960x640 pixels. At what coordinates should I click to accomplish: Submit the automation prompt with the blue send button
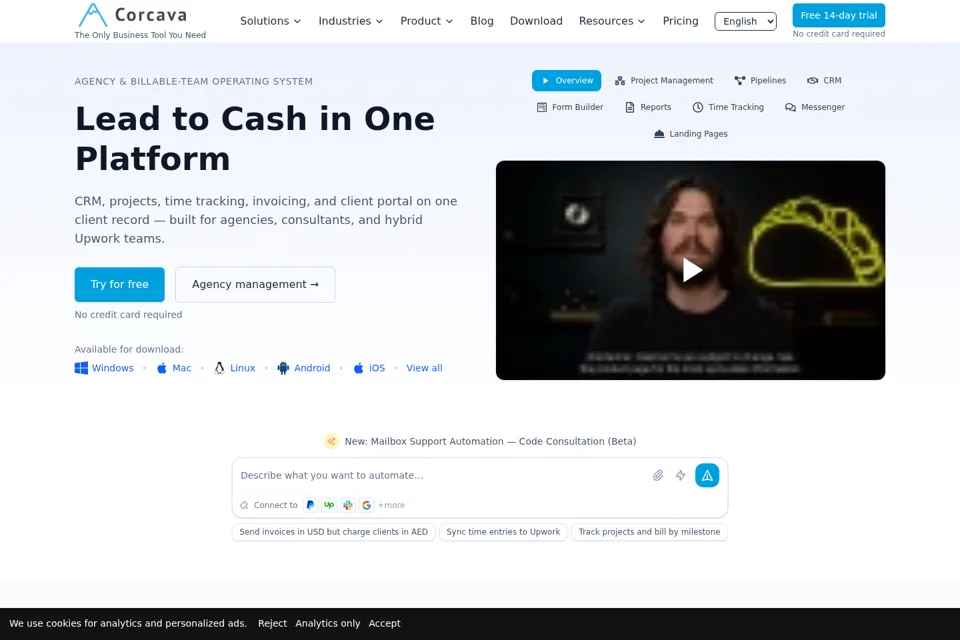707,475
